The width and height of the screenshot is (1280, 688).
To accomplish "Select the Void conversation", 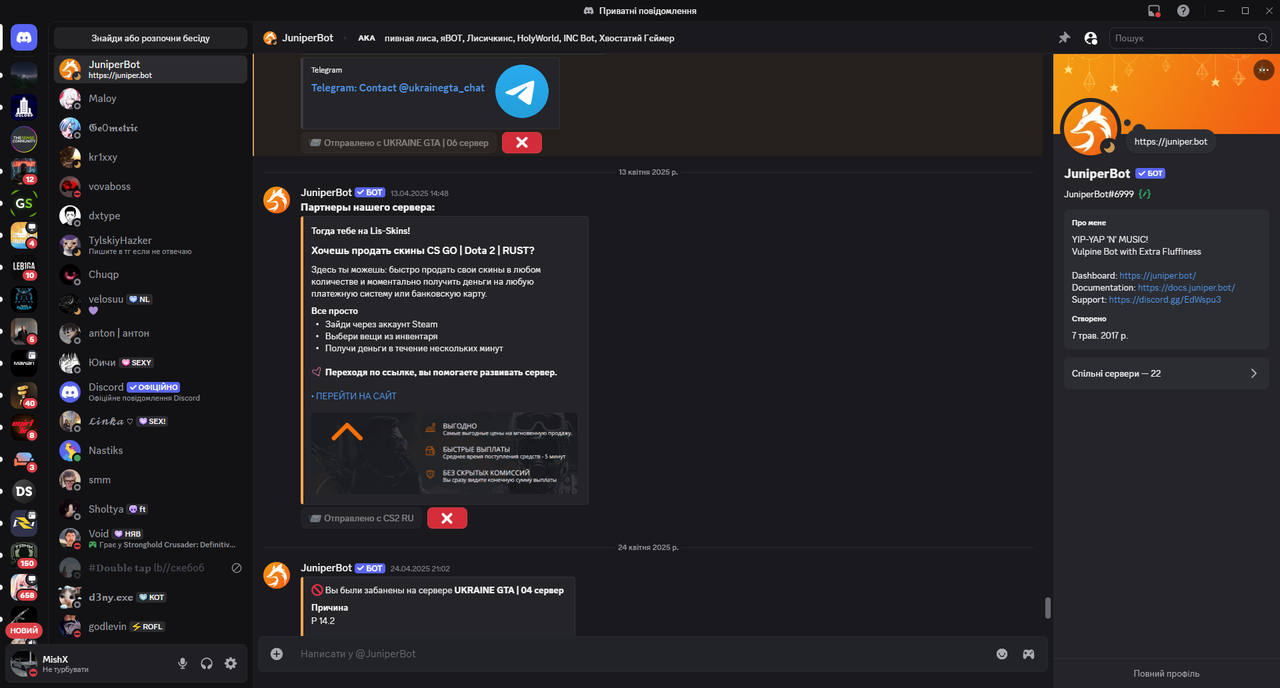I will click(151, 538).
